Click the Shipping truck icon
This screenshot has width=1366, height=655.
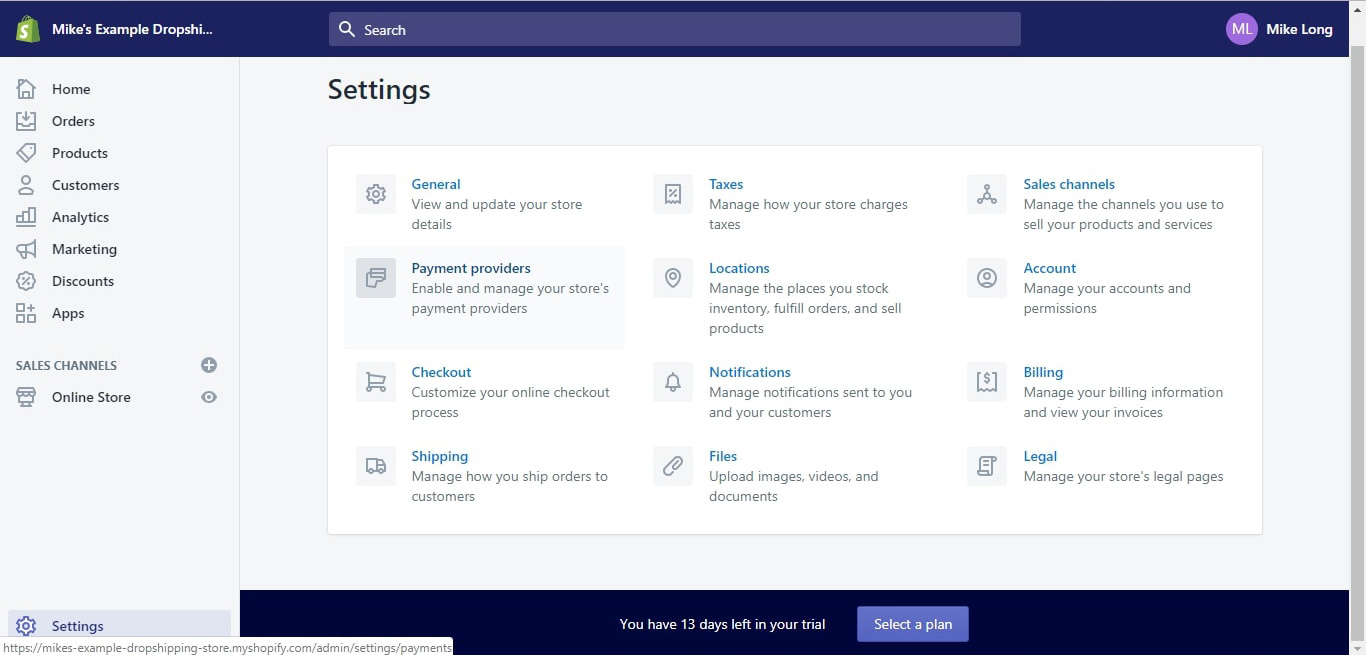375,466
